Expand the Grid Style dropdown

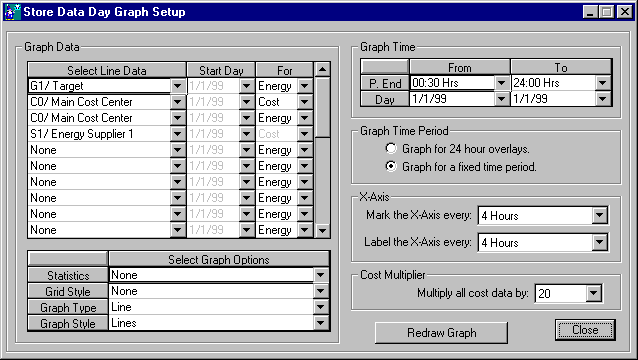321,291
